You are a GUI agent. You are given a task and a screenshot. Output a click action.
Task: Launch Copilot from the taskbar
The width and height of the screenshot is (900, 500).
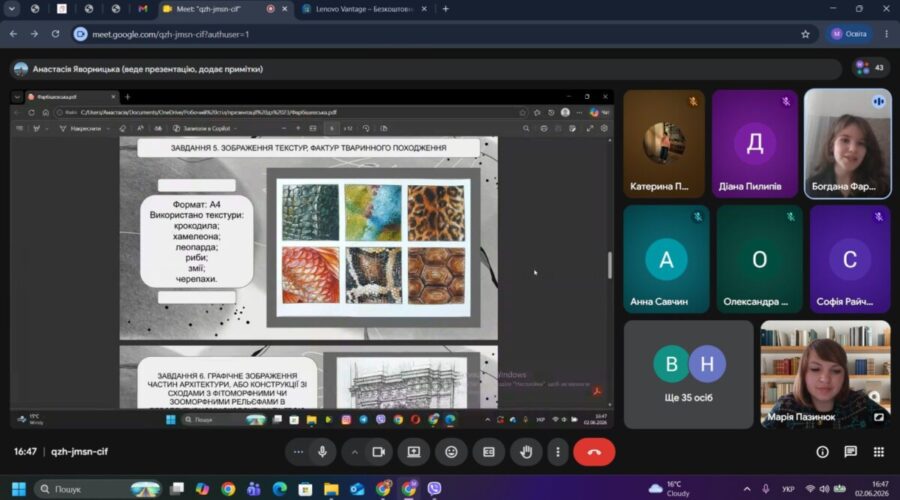click(202, 489)
